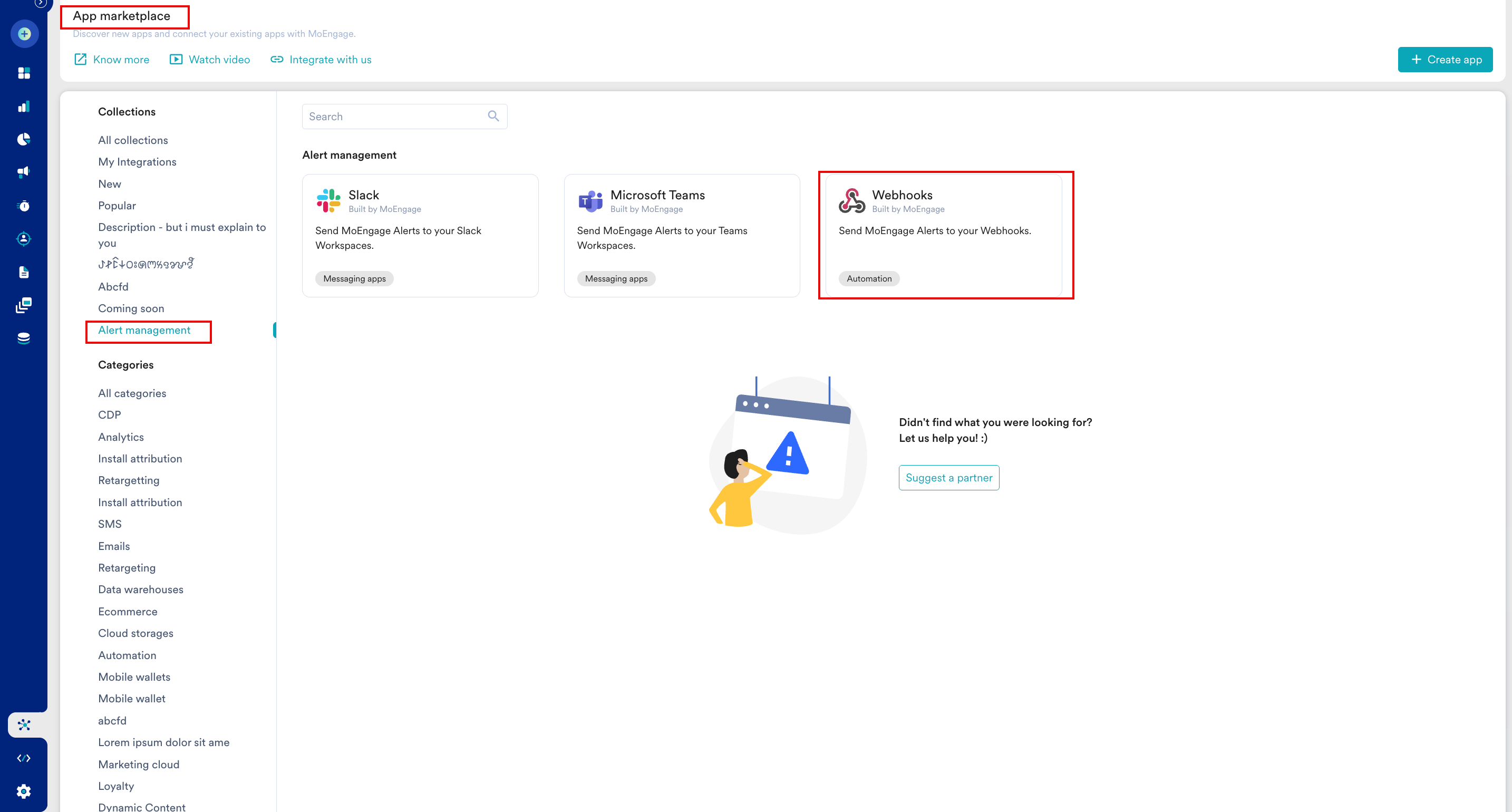Screen dimensions: 1512x812
Task: Click the pie chart segment icon
Action: (x=24, y=139)
